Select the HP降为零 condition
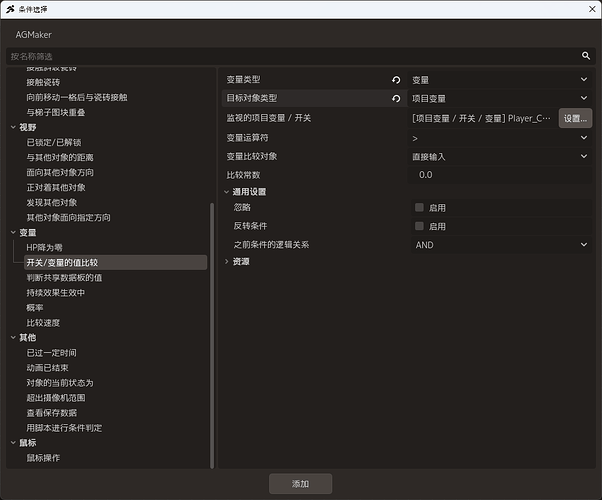 (45, 248)
